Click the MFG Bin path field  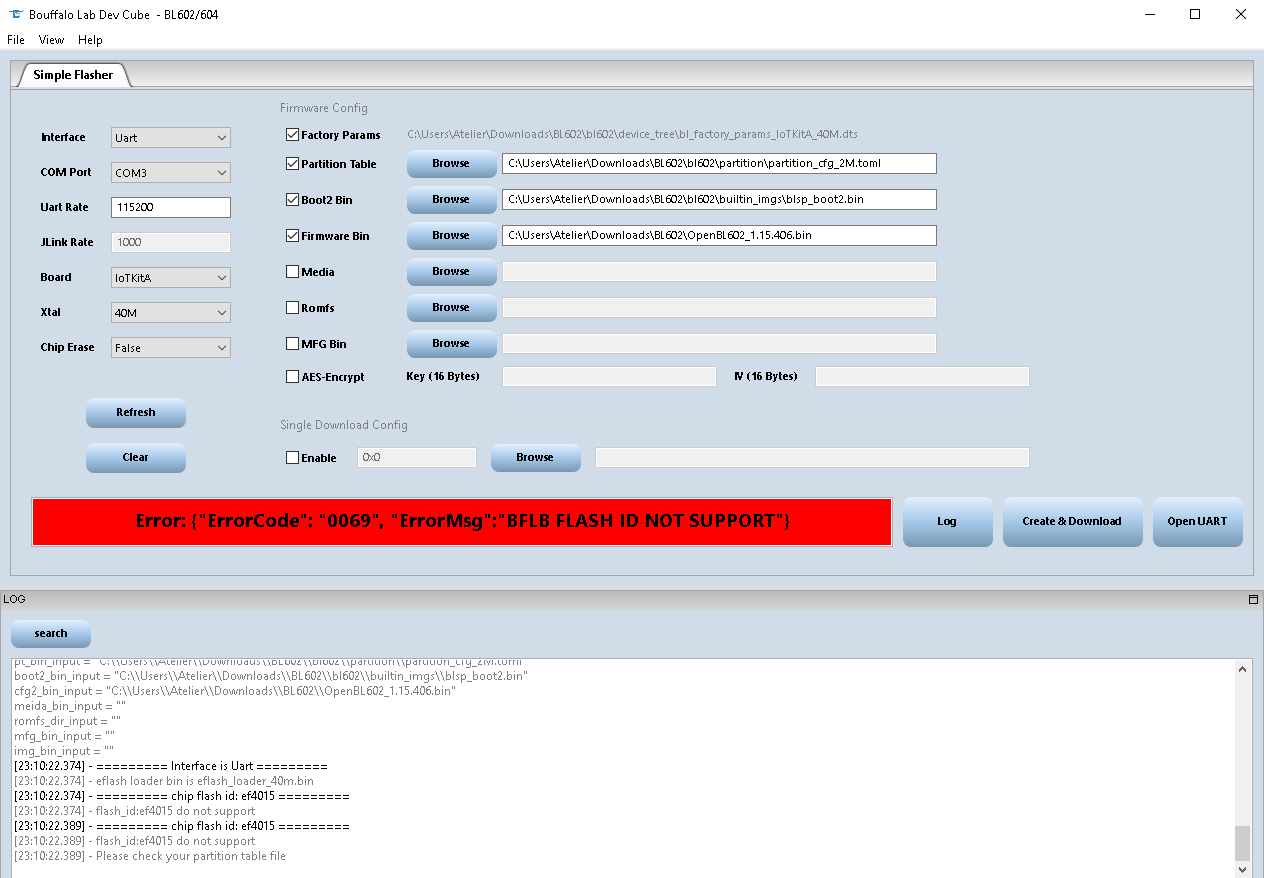point(719,343)
